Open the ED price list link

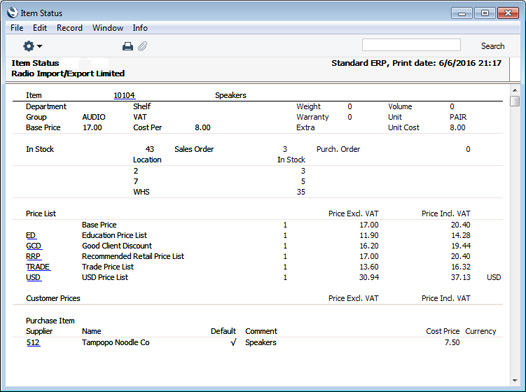31,235
